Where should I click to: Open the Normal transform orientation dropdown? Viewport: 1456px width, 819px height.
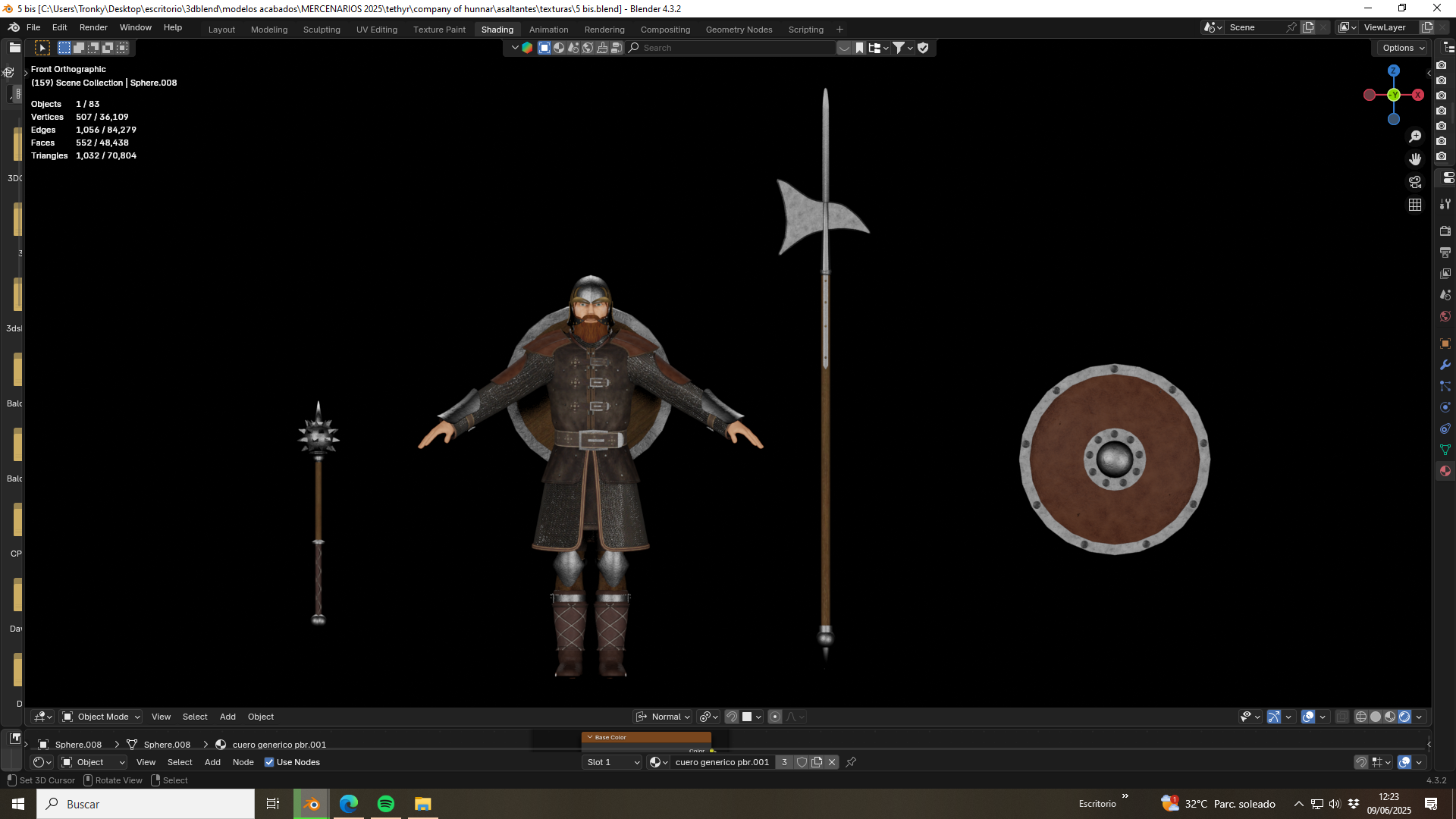[x=663, y=717]
